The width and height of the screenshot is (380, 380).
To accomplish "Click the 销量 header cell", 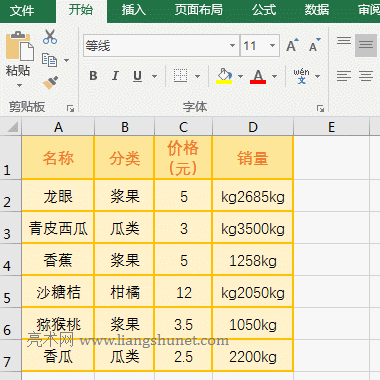I will pos(253,158).
